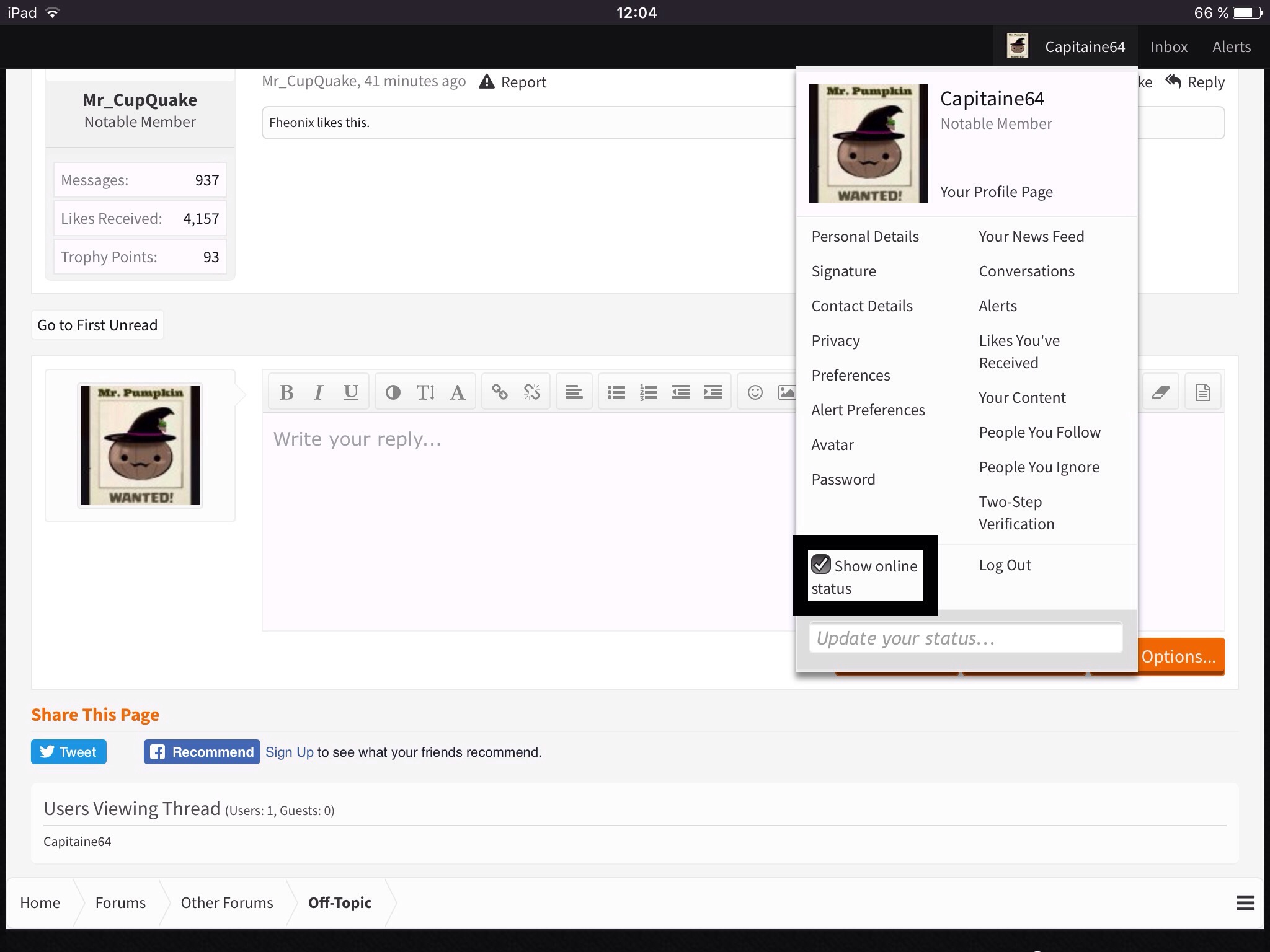The image size is (1270, 952).
Task: Open the smilies emoji picker
Action: 755,392
